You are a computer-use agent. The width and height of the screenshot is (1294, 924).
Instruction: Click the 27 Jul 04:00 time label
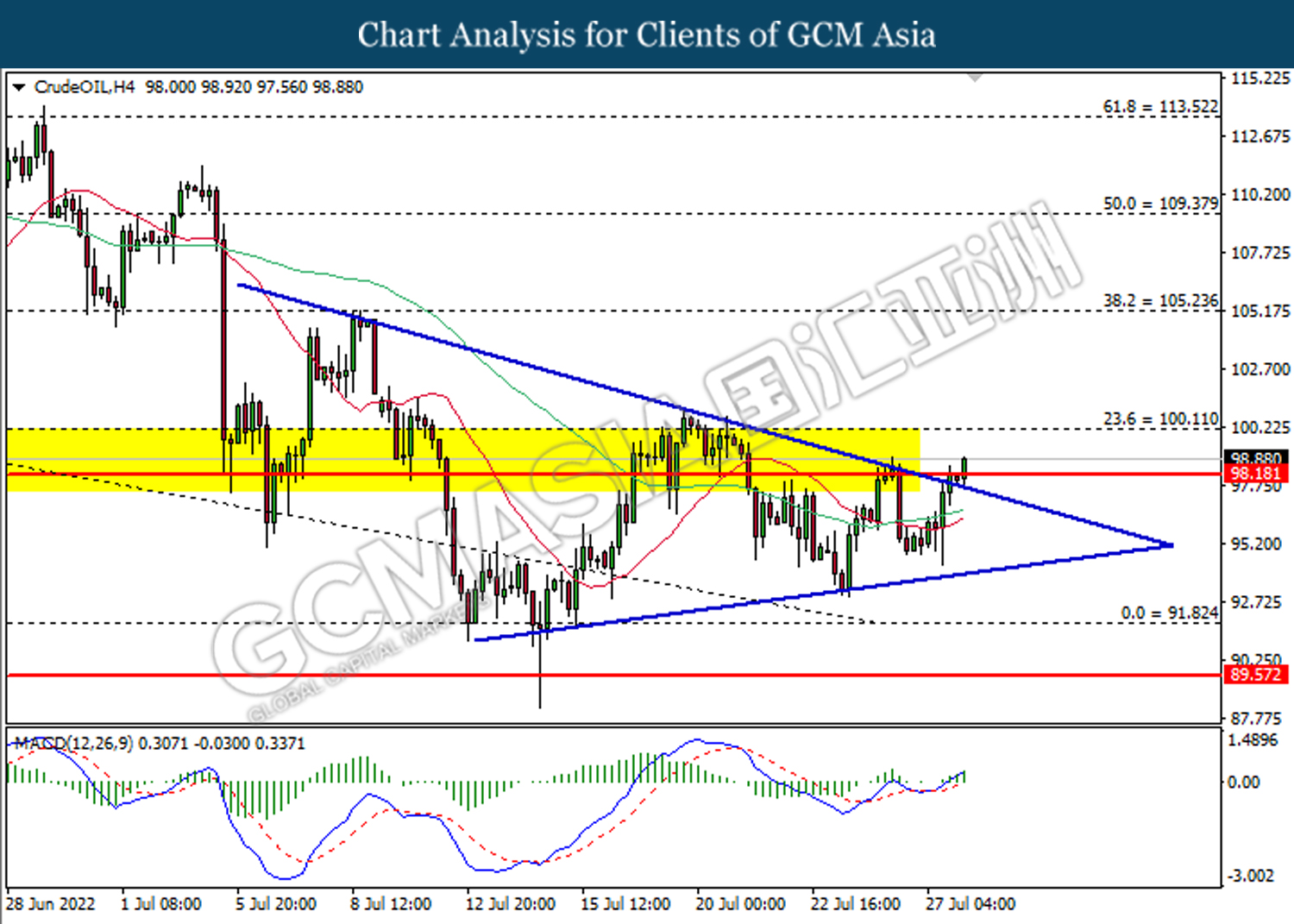click(x=970, y=904)
